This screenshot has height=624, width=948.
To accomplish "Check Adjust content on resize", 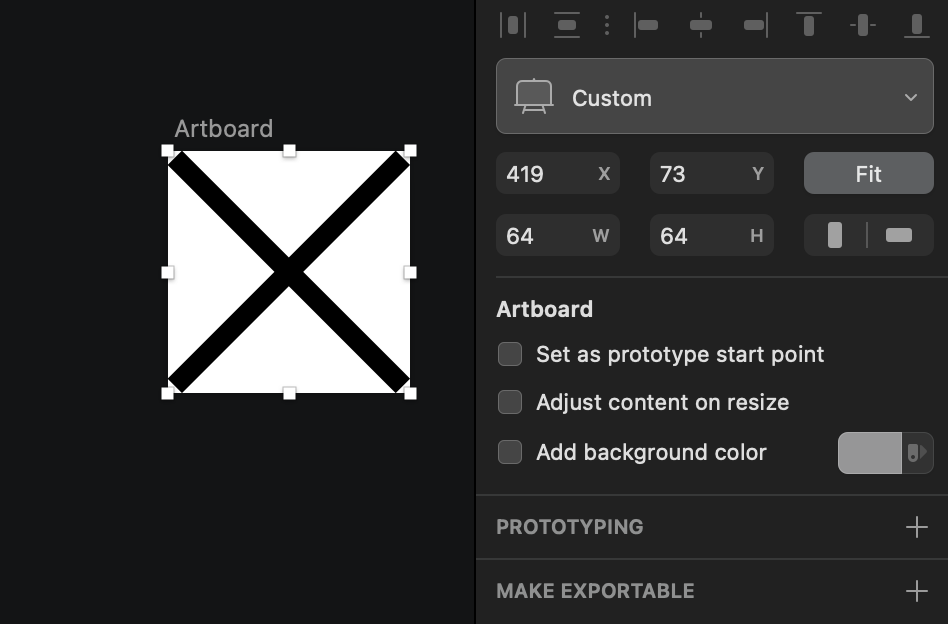I will (x=510, y=402).
